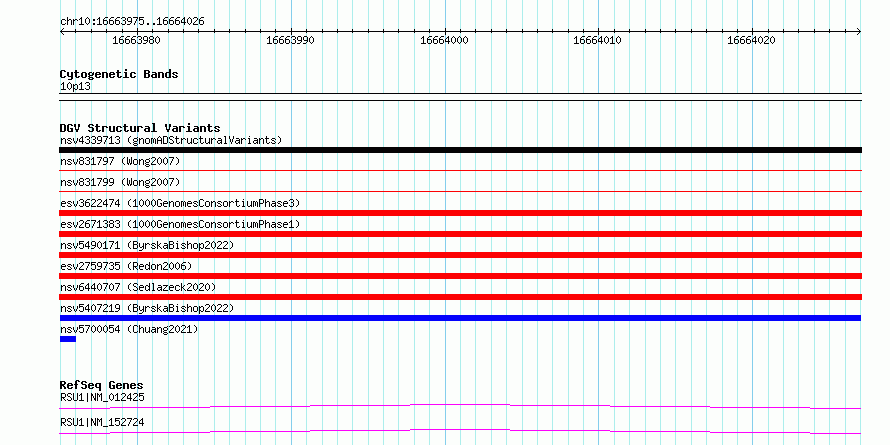This screenshot has height=445, width=890.
Task: Open nsv6440707 Sedlazeck2020 label
Action: (x=138, y=287)
